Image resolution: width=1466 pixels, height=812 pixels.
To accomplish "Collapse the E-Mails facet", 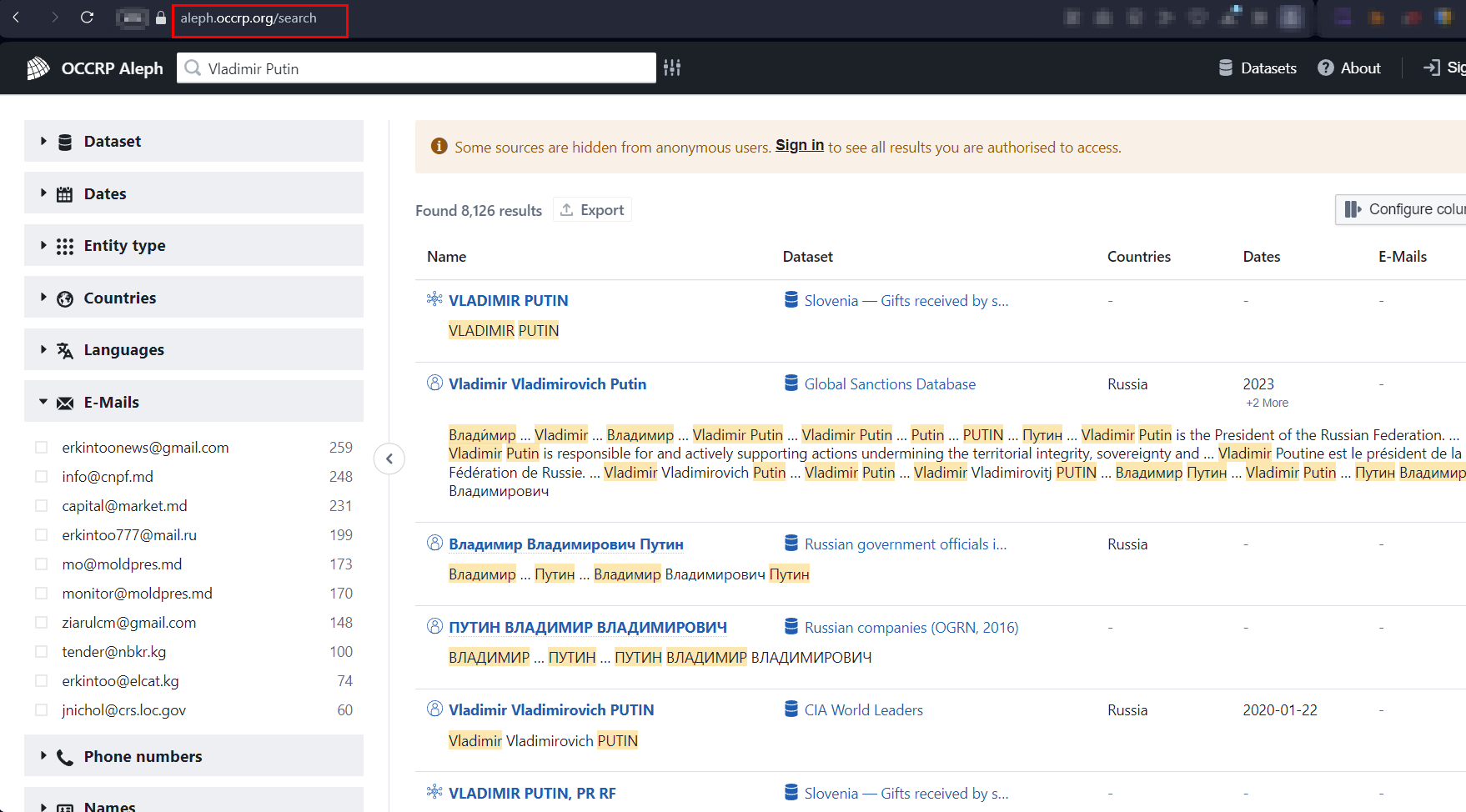I will click(x=193, y=402).
